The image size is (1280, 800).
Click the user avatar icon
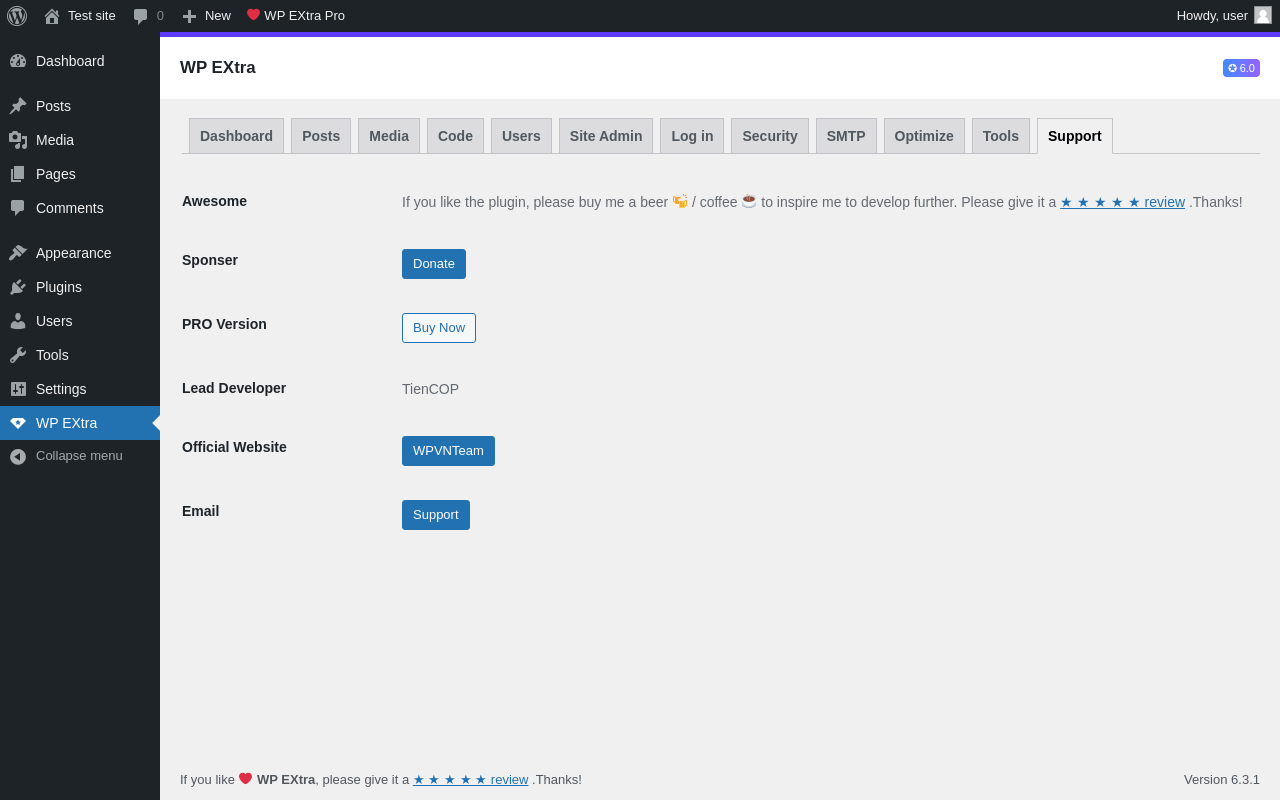[1263, 15]
